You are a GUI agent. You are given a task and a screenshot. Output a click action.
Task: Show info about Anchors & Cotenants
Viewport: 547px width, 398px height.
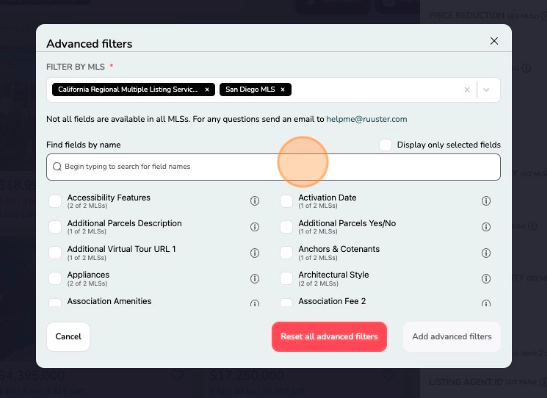point(486,253)
